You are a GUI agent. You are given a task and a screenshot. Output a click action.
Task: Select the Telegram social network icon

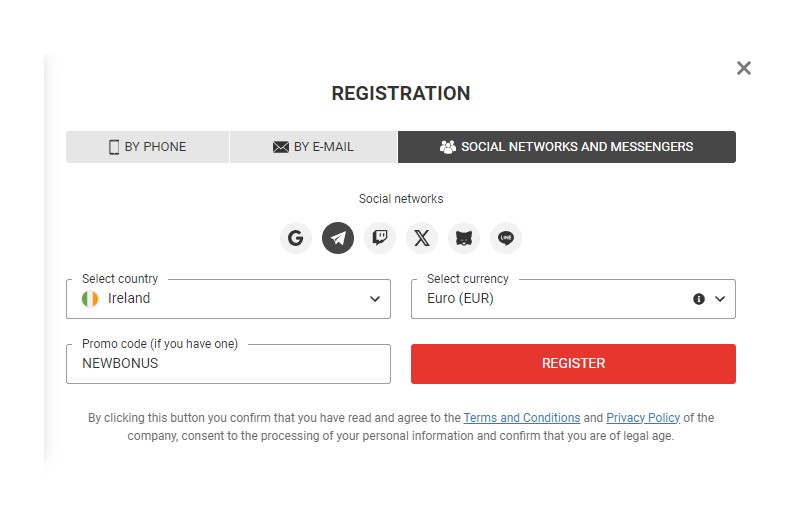(x=338, y=238)
